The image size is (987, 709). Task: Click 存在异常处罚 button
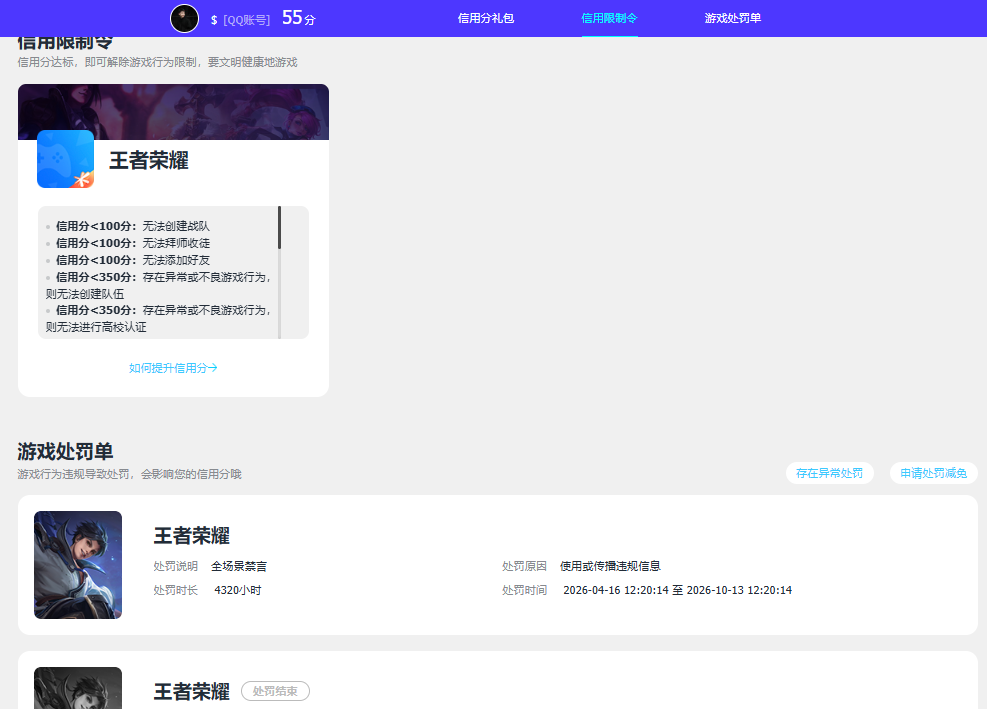pos(830,473)
